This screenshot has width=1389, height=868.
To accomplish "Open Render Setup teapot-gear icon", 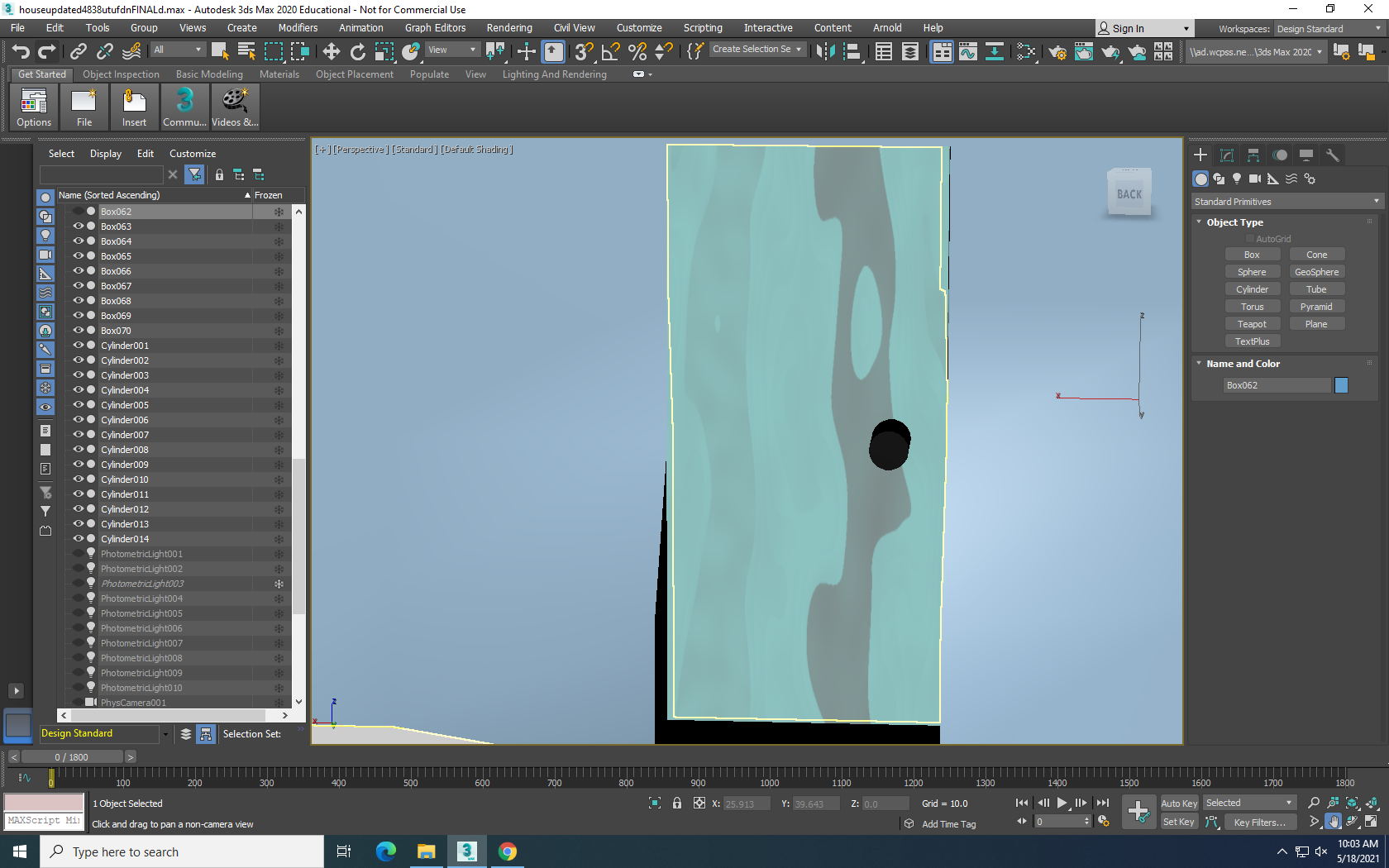I will point(1057,51).
